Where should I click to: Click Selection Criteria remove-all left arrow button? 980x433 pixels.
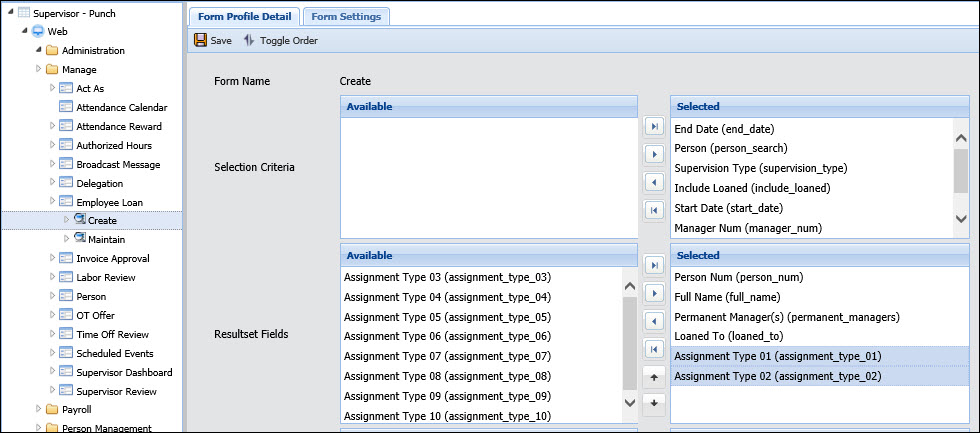pos(654,211)
